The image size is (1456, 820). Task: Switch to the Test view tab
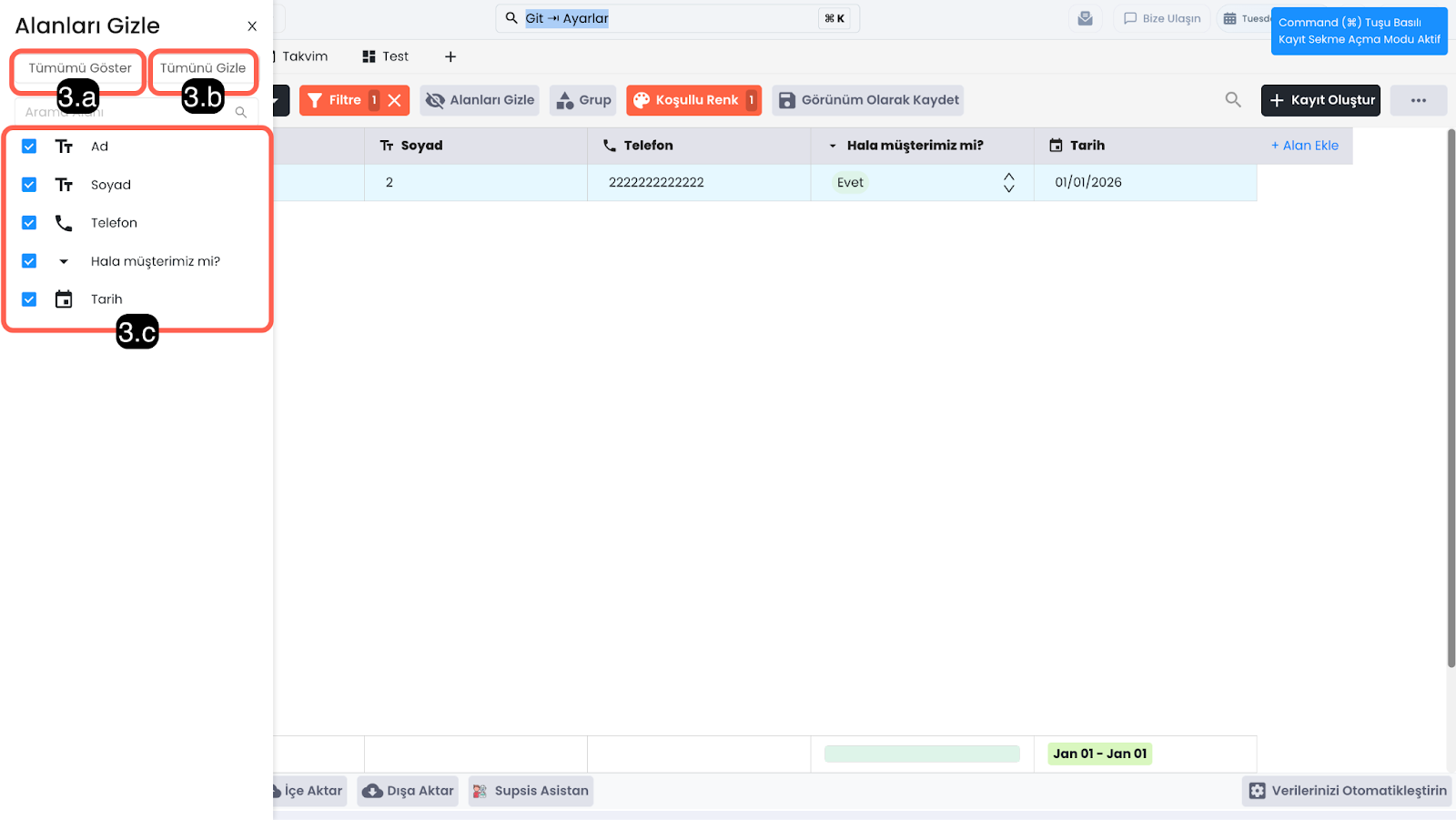(386, 56)
